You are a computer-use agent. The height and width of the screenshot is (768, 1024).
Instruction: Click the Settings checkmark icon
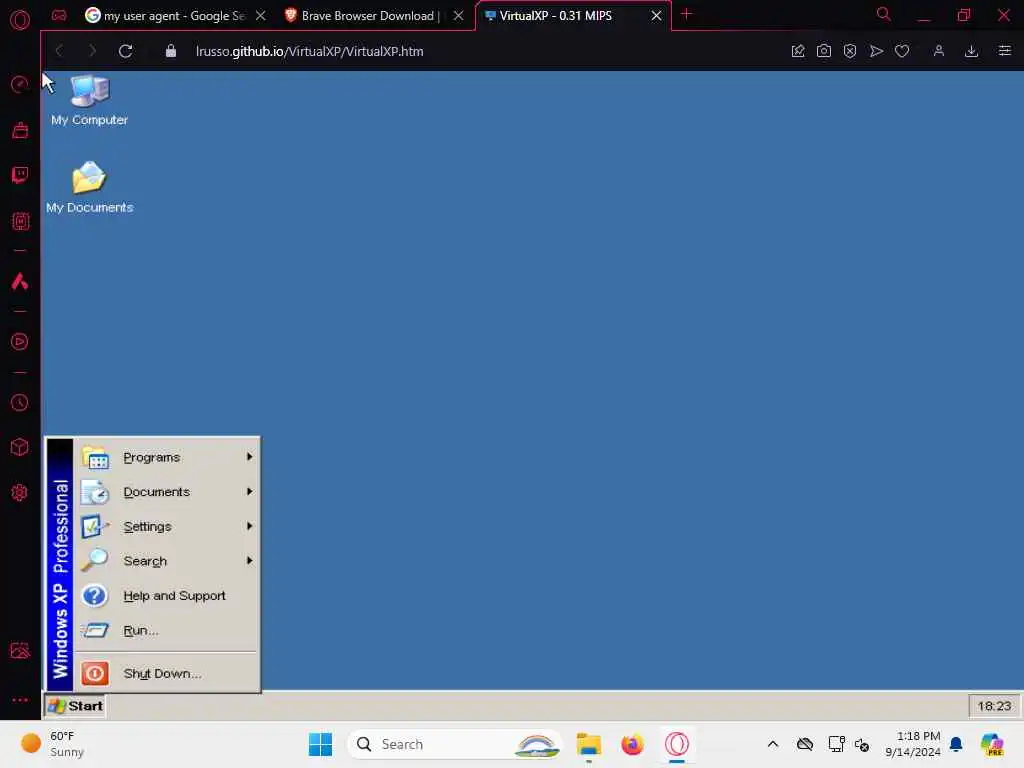95,526
